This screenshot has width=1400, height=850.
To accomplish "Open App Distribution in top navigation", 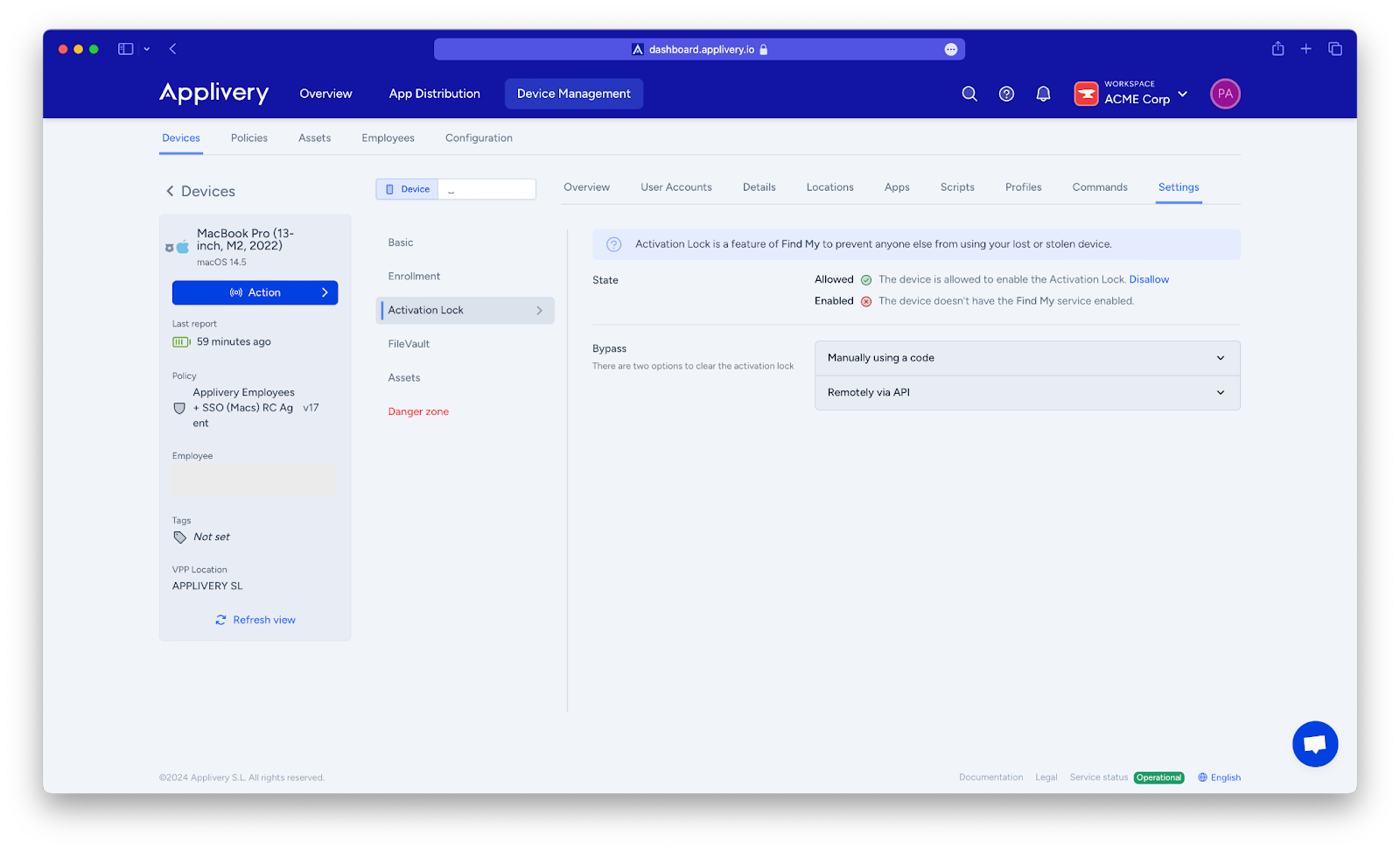I will click(434, 94).
